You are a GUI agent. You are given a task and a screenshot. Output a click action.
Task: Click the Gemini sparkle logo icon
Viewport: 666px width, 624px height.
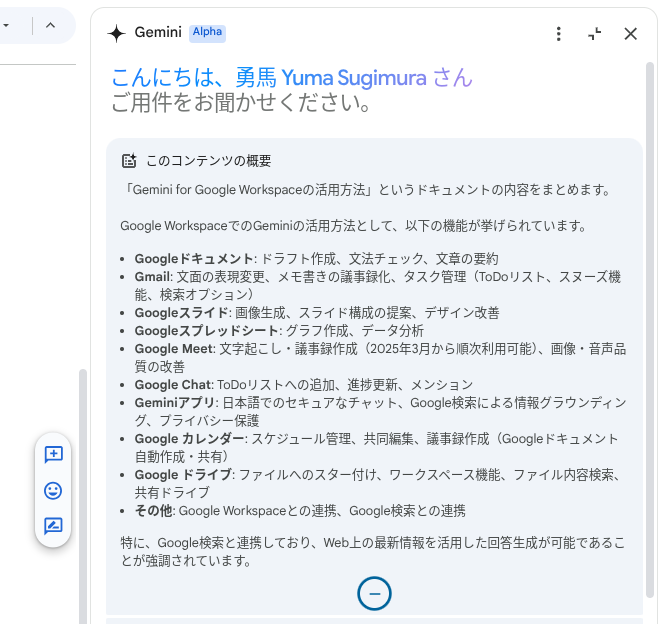pyautogui.click(x=116, y=34)
